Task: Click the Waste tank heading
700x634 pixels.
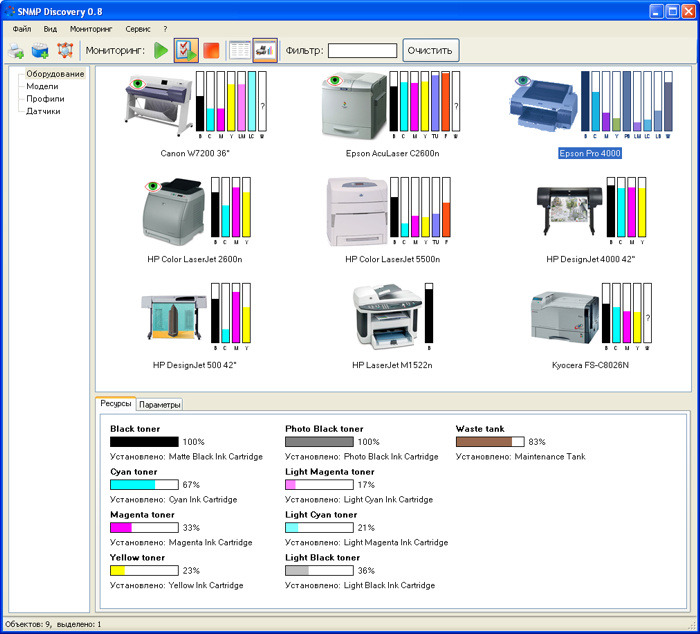Action: [480, 429]
